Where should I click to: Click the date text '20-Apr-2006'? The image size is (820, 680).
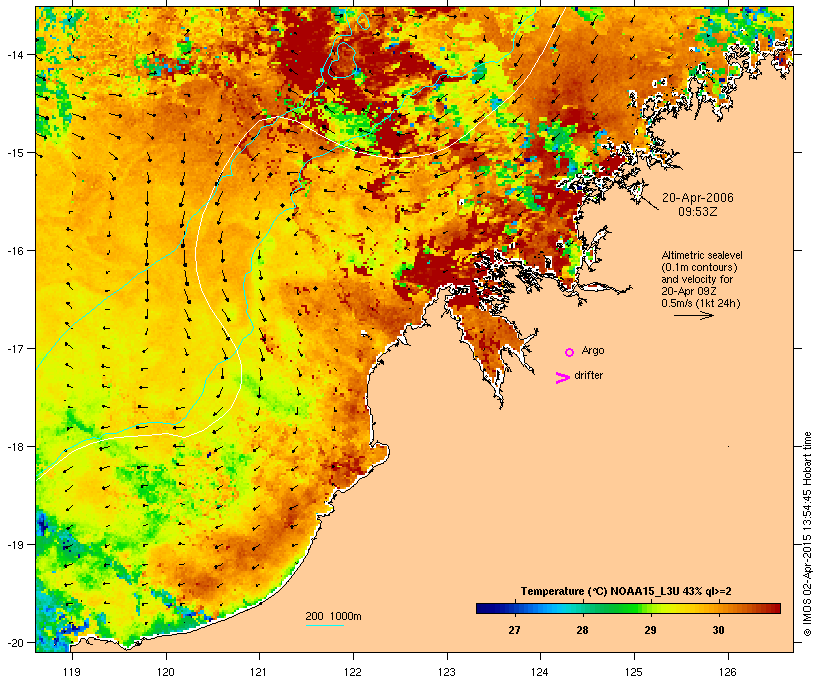[698, 198]
